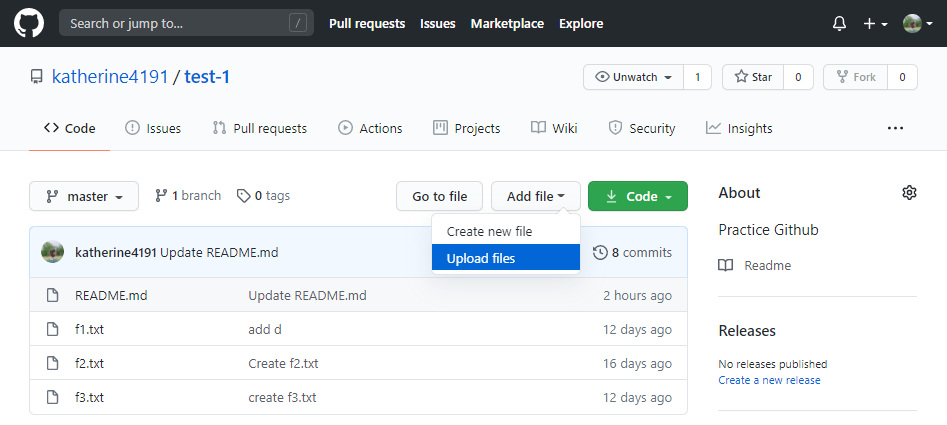
Task: Click the Fork button
Action: [x=855, y=77]
